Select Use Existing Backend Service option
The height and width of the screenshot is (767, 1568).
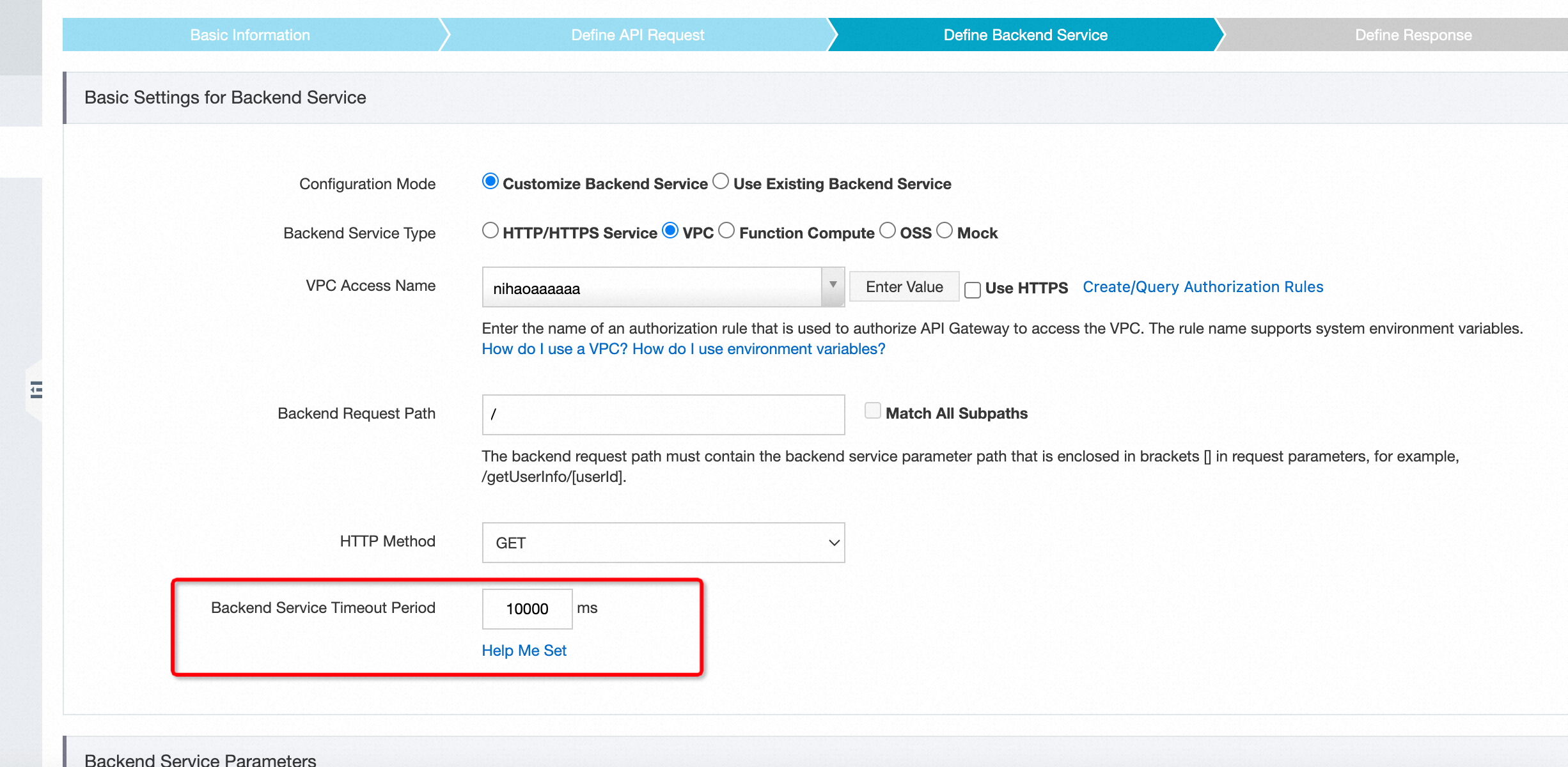tap(721, 182)
